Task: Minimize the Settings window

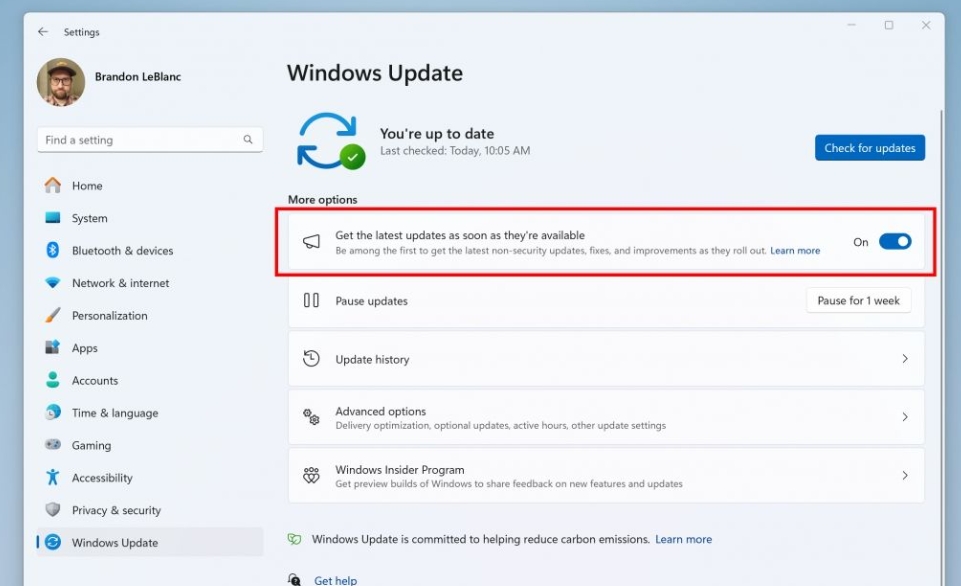Action: tap(851, 25)
